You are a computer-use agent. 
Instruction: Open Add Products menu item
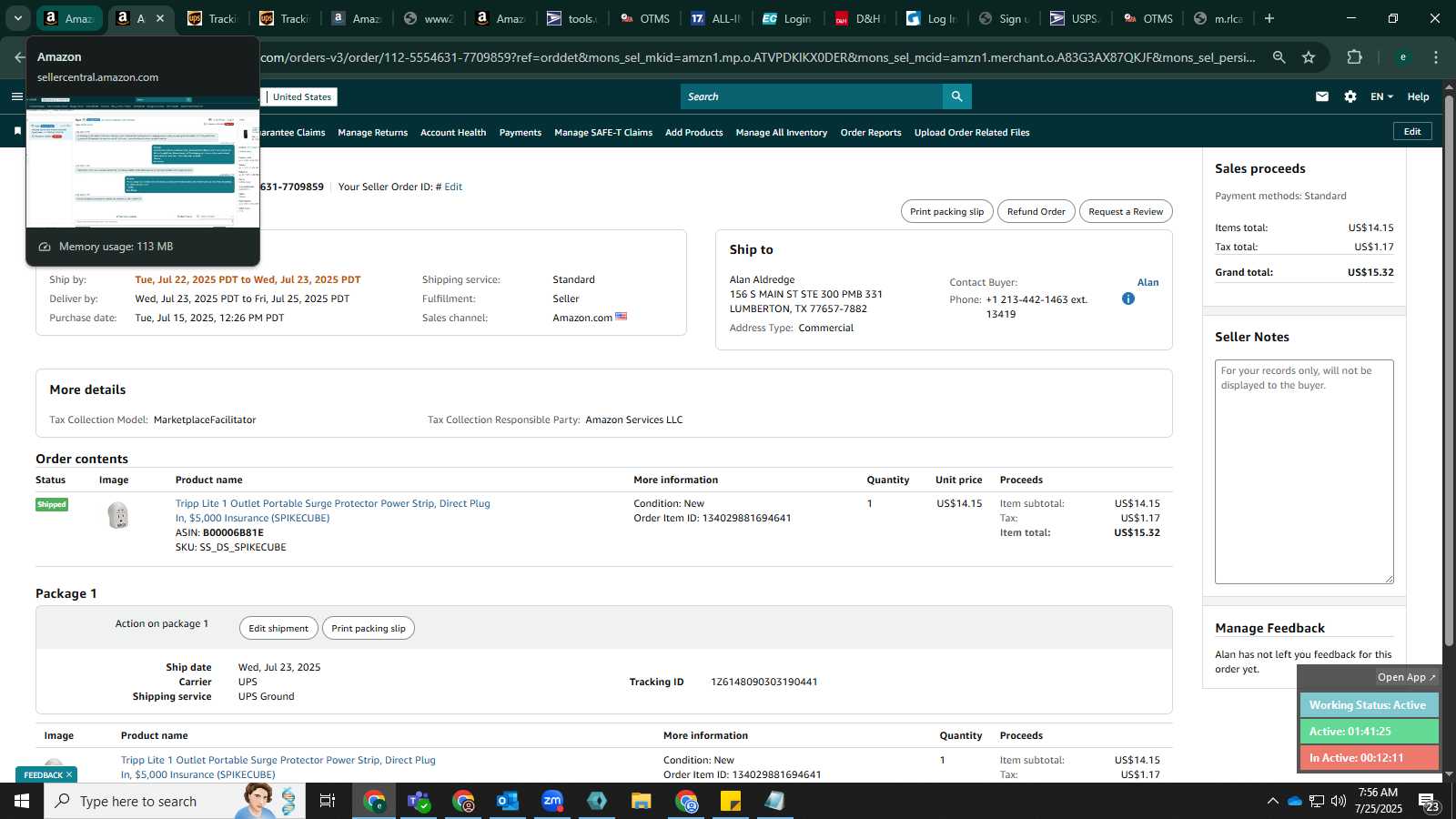tap(694, 133)
